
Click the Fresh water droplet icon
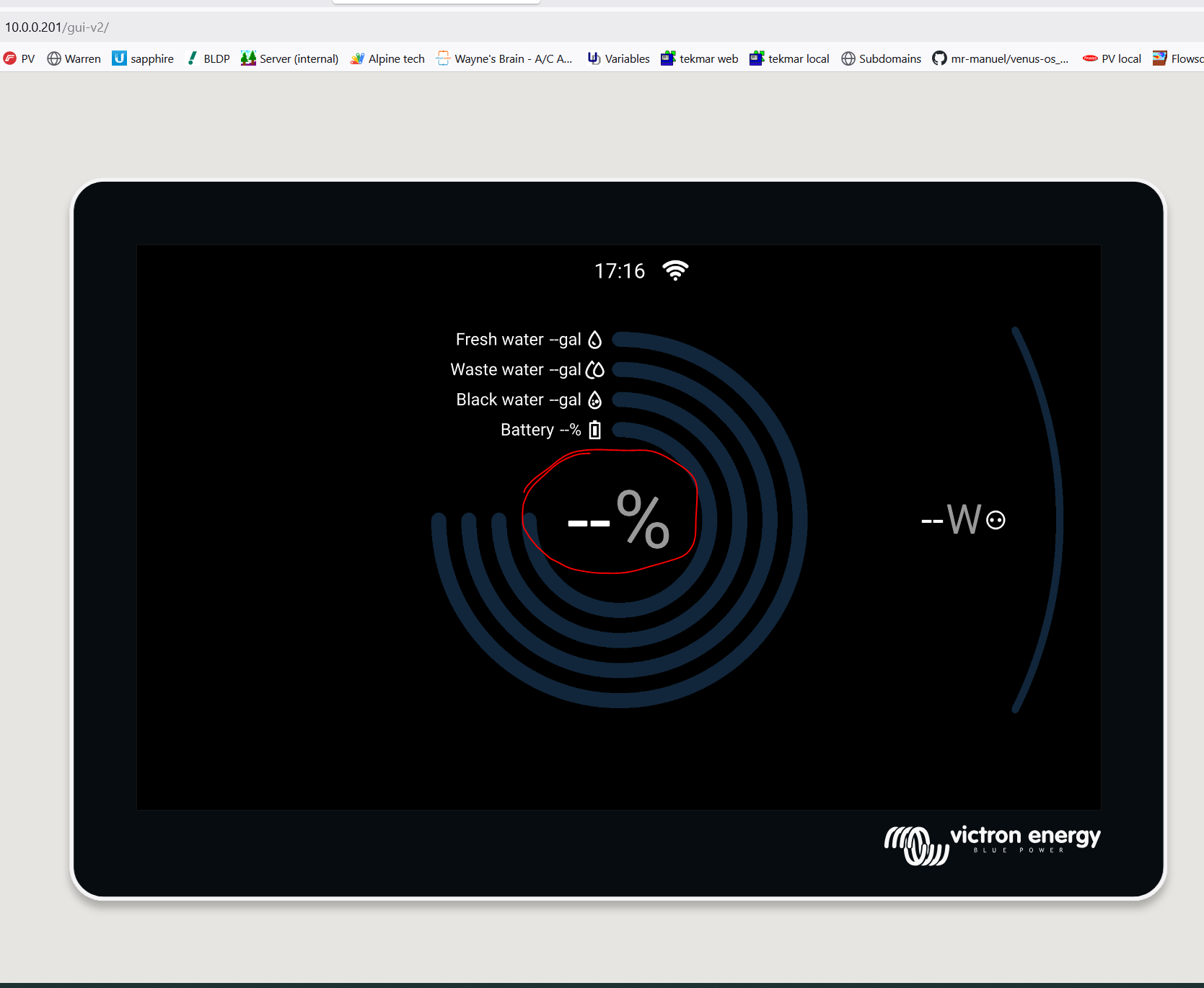tap(594, 340)
